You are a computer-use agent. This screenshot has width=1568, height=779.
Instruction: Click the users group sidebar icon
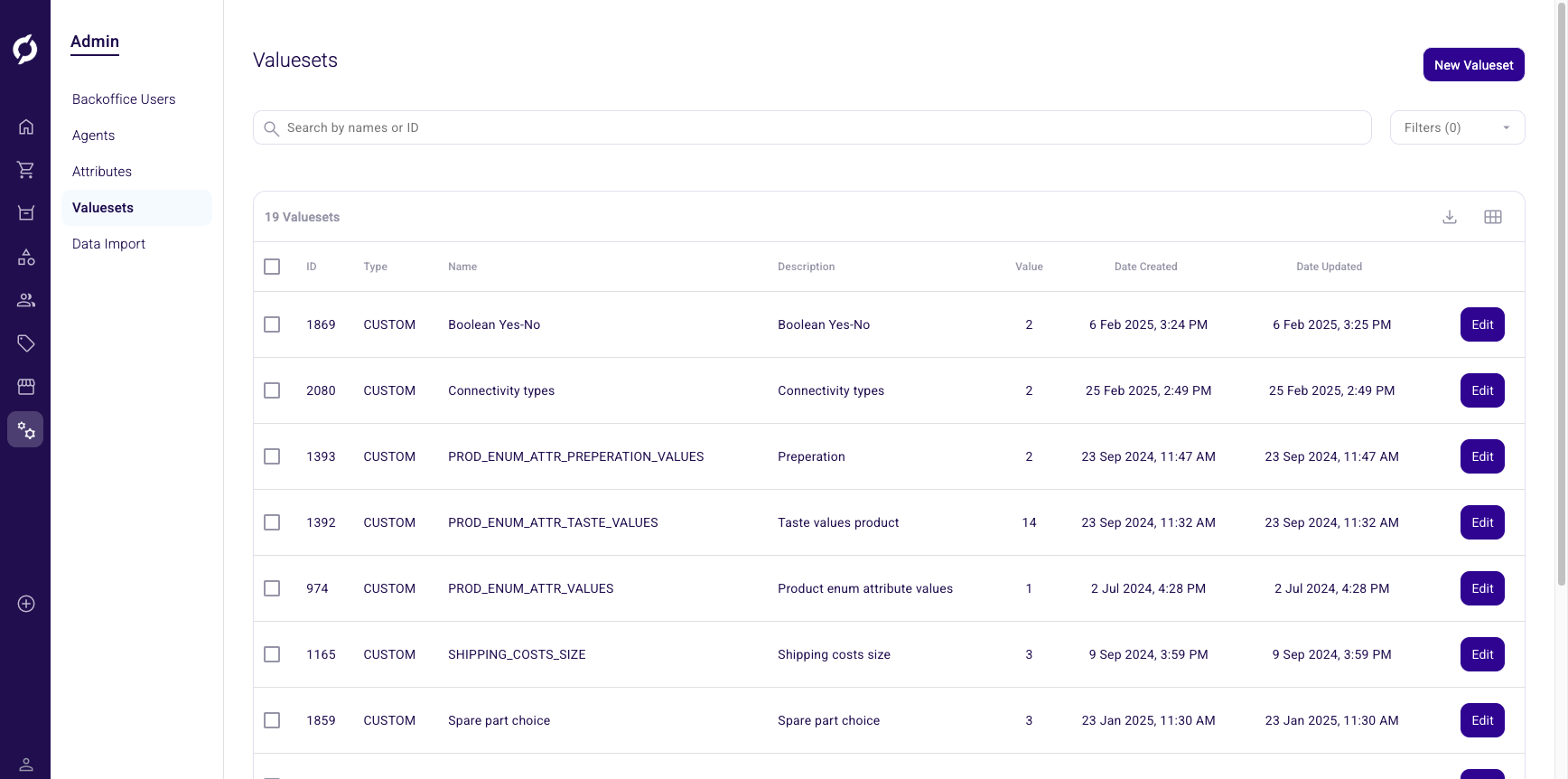[x=26, y=300]
